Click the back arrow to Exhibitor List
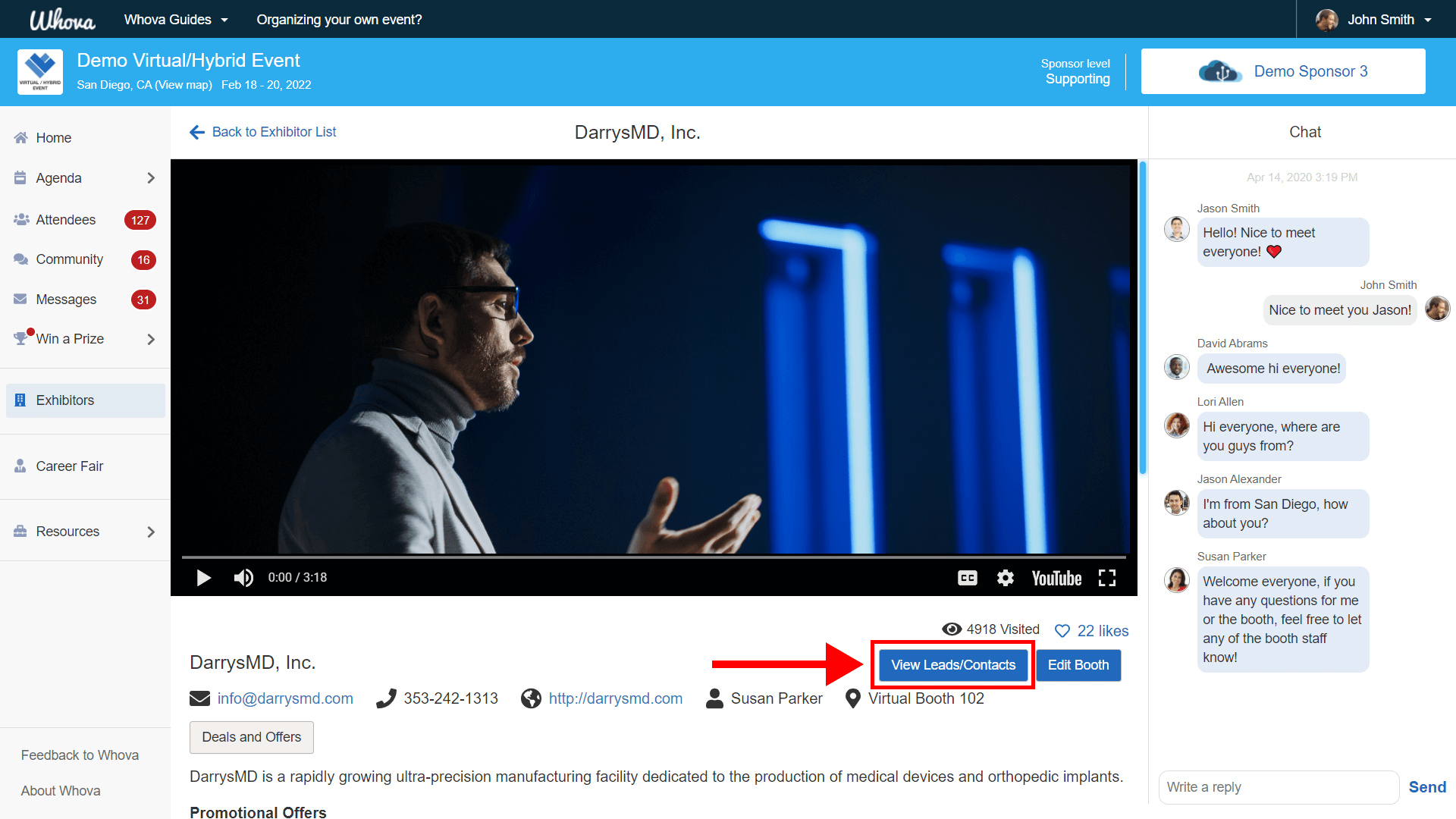This screenshot has width=1456, height=819. pos(197,132)
